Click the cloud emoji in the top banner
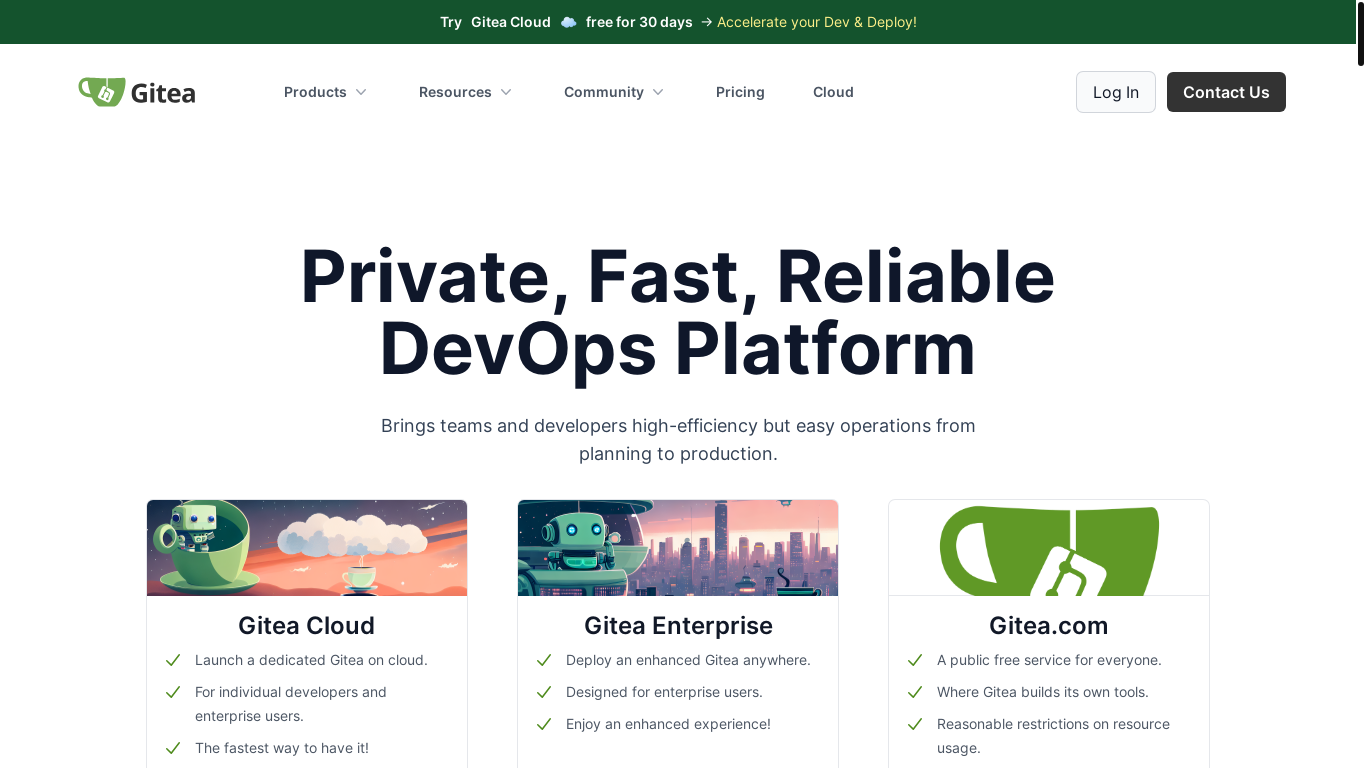This screenshot has height=768, width=1366. [568, 22]
